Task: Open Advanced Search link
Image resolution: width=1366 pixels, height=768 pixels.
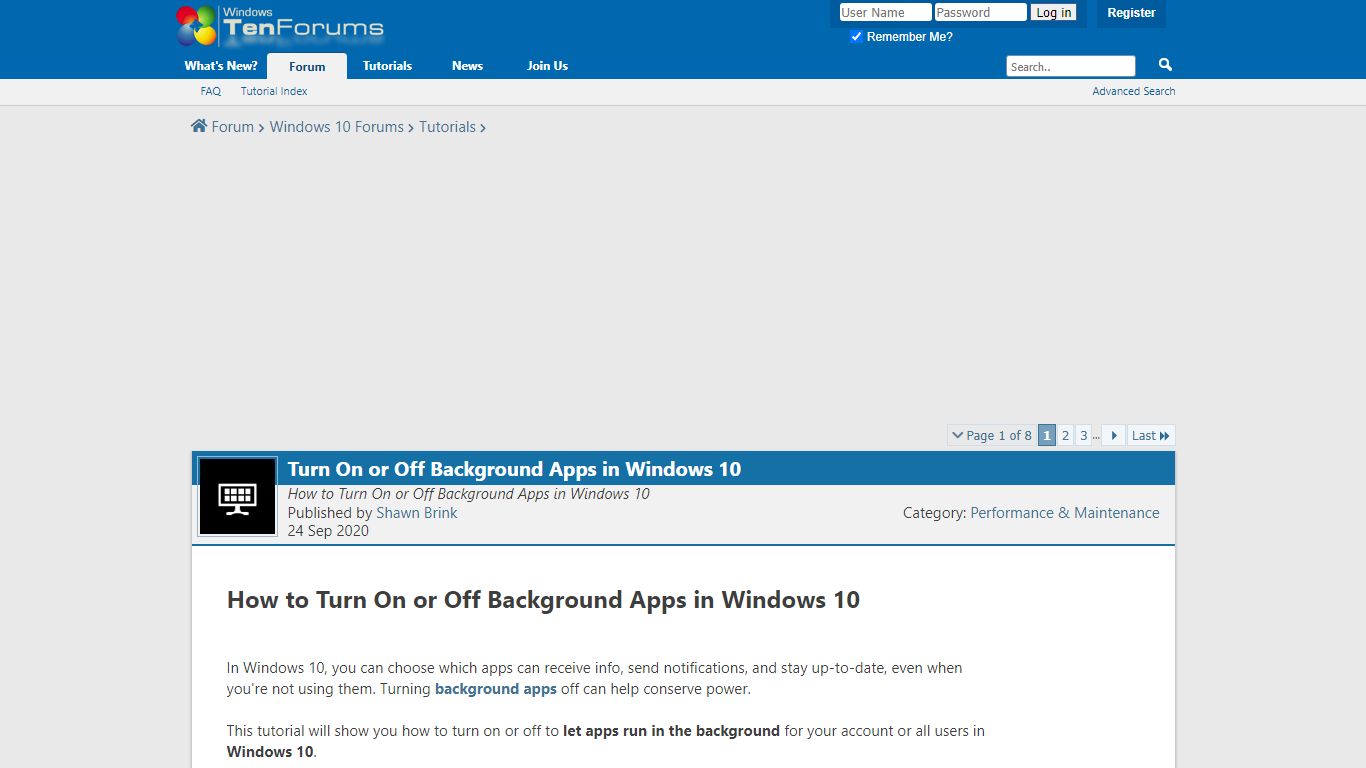Action: coord(1134,91)
